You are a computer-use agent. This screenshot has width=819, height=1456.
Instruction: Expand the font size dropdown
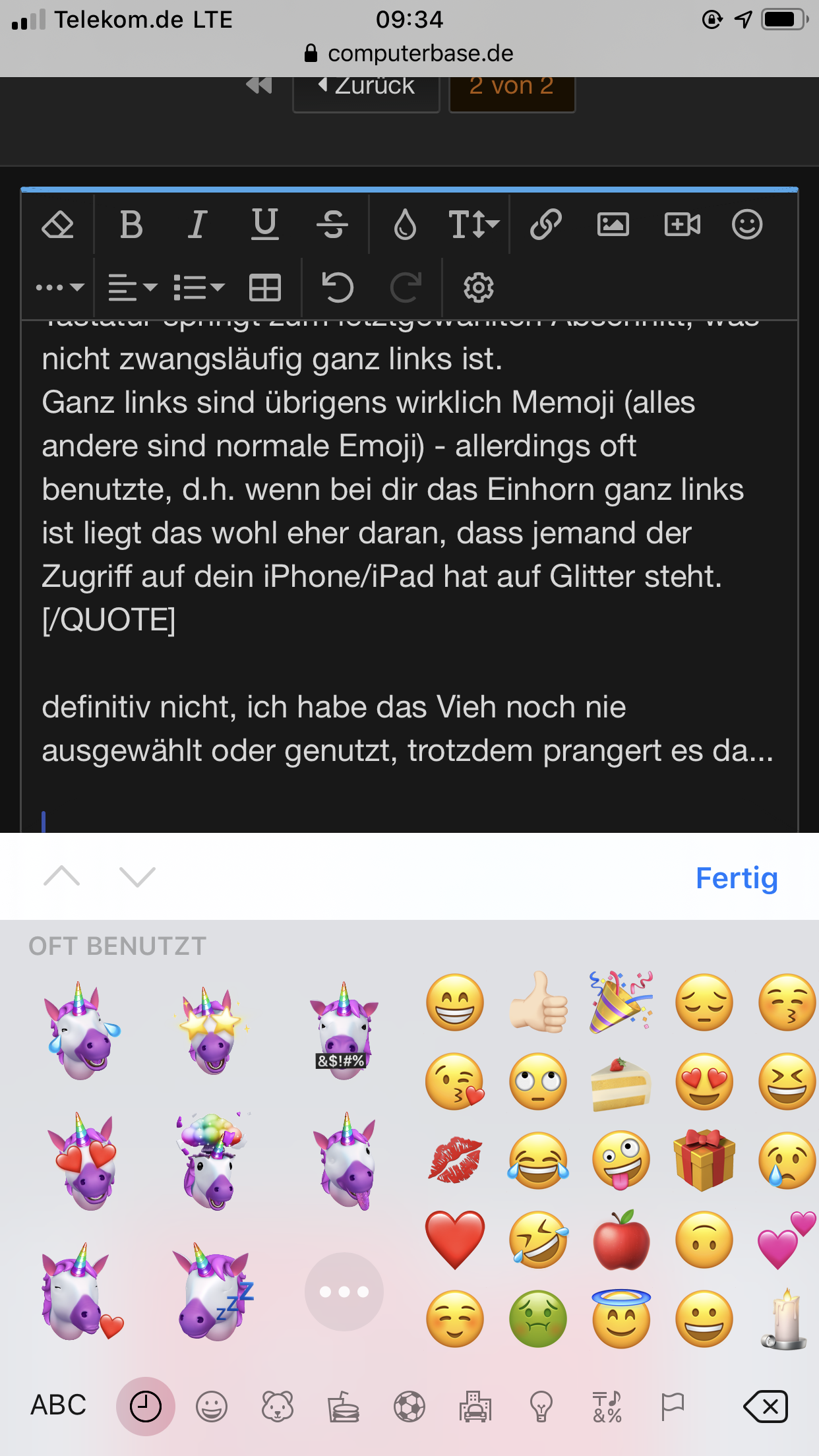point(473,225)
